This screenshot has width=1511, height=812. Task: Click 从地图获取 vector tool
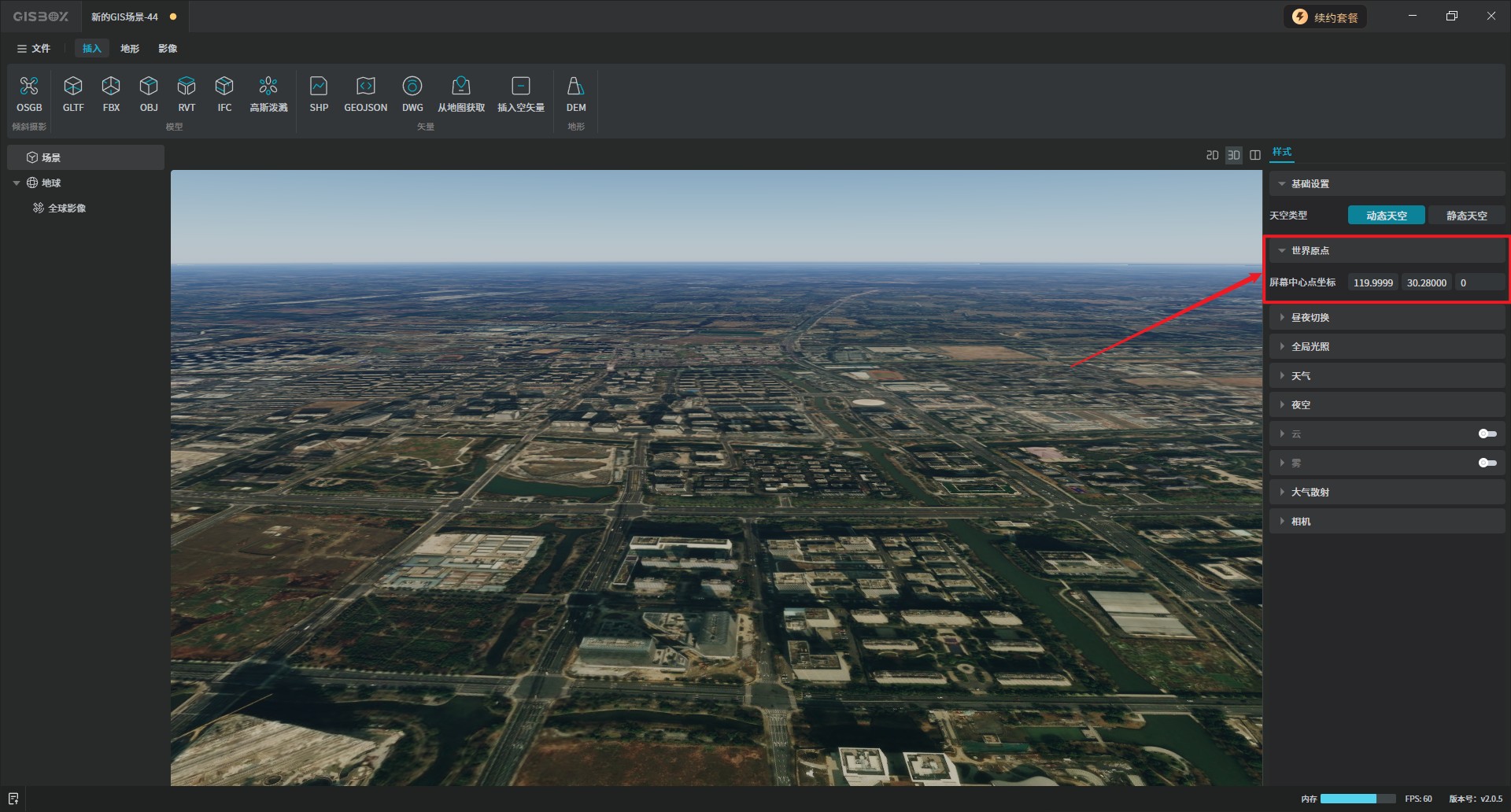coord(461,94)
